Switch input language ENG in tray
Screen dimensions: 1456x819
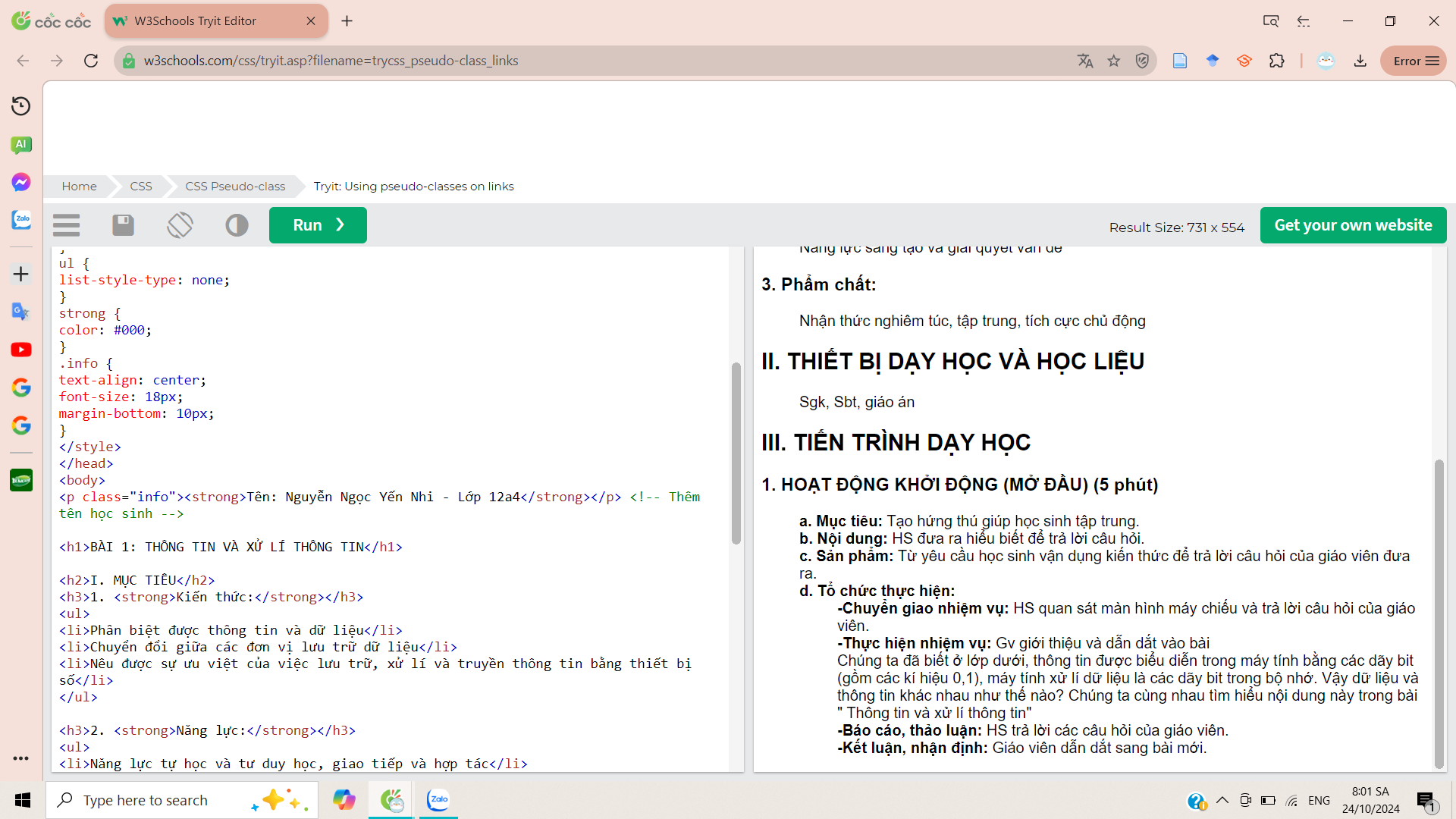[x=1319, y=800]
